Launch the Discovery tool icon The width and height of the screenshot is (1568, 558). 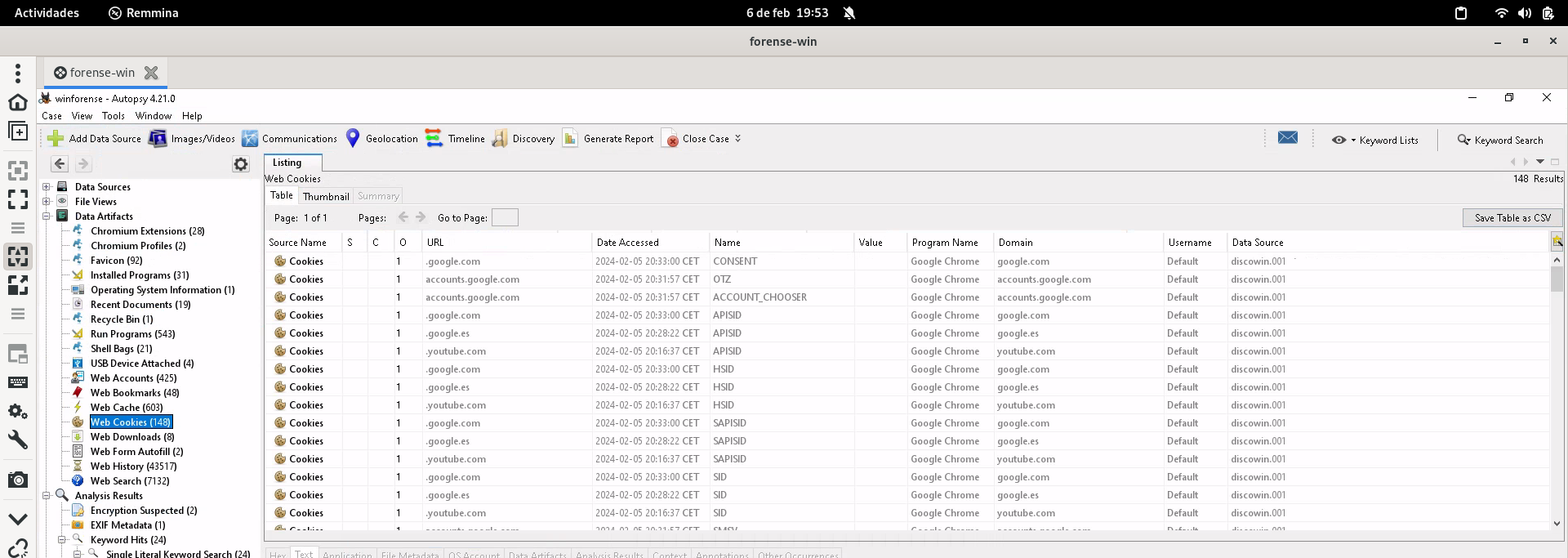pyautogui.click(x=500, y=139)
